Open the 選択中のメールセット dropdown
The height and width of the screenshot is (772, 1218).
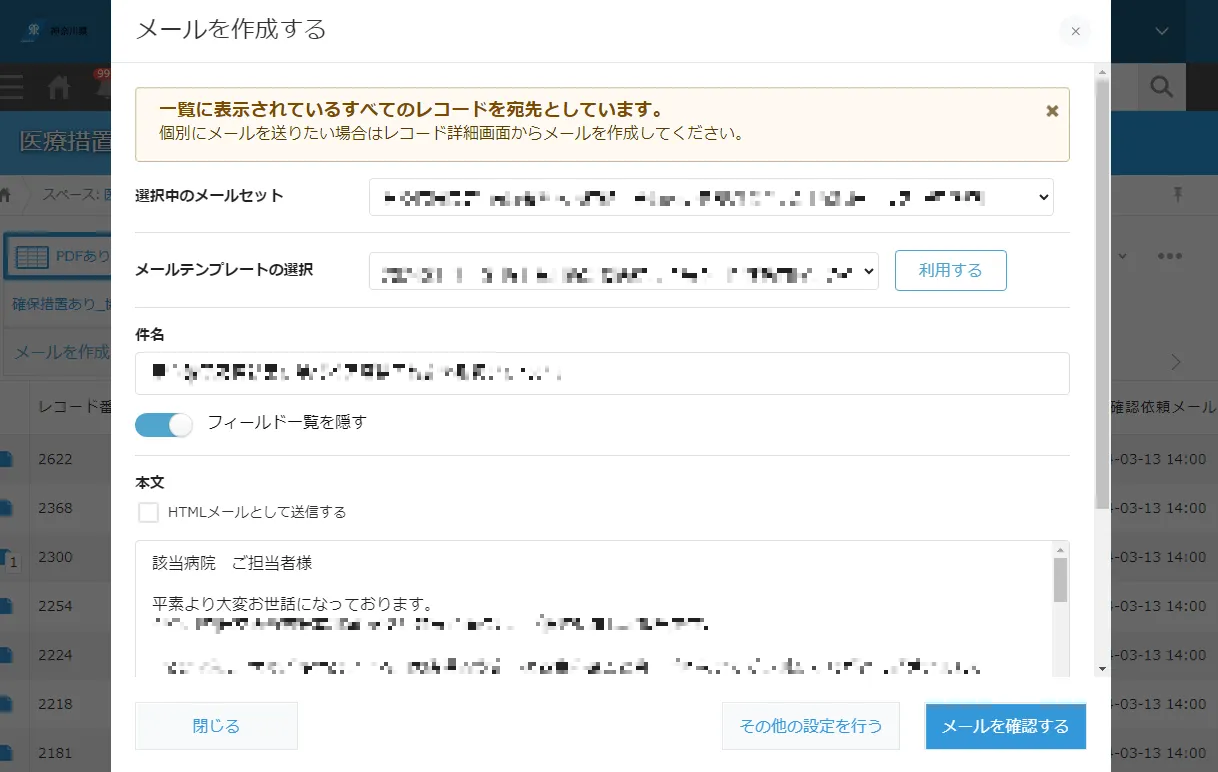[711, 197]
